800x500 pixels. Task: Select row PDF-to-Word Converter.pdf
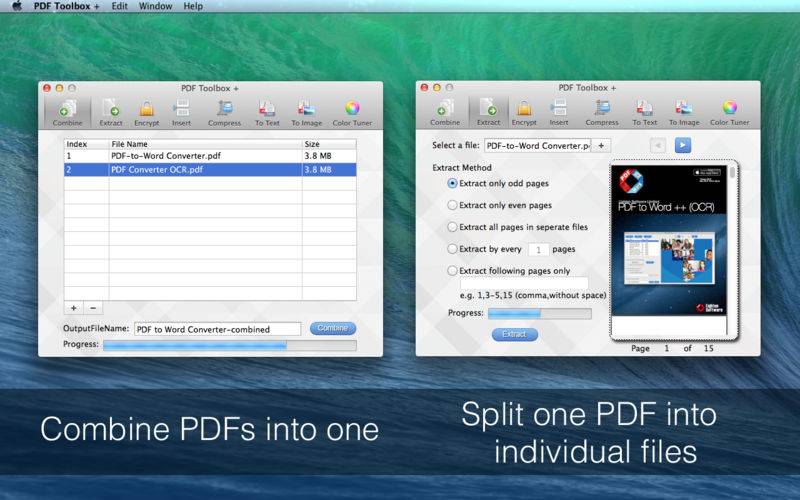210,156
